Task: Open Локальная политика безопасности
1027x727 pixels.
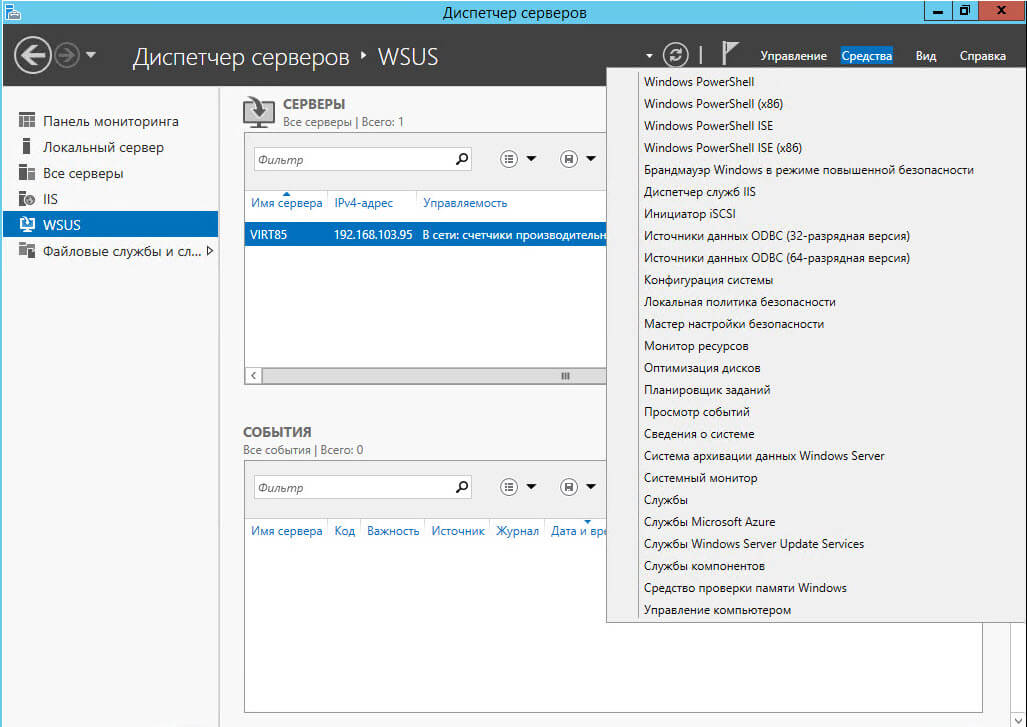Action: pyautogui.click(x=739, y=302)
